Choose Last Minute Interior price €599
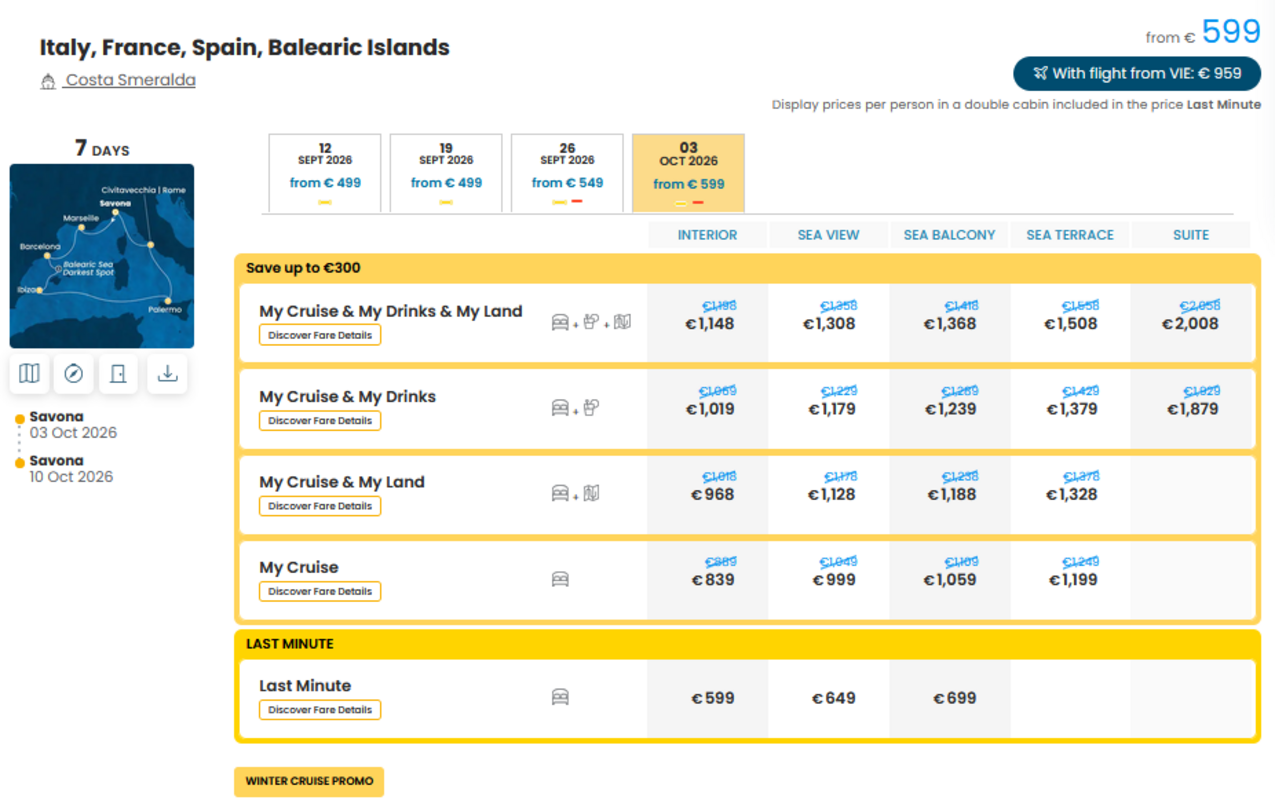 [713, 698]
